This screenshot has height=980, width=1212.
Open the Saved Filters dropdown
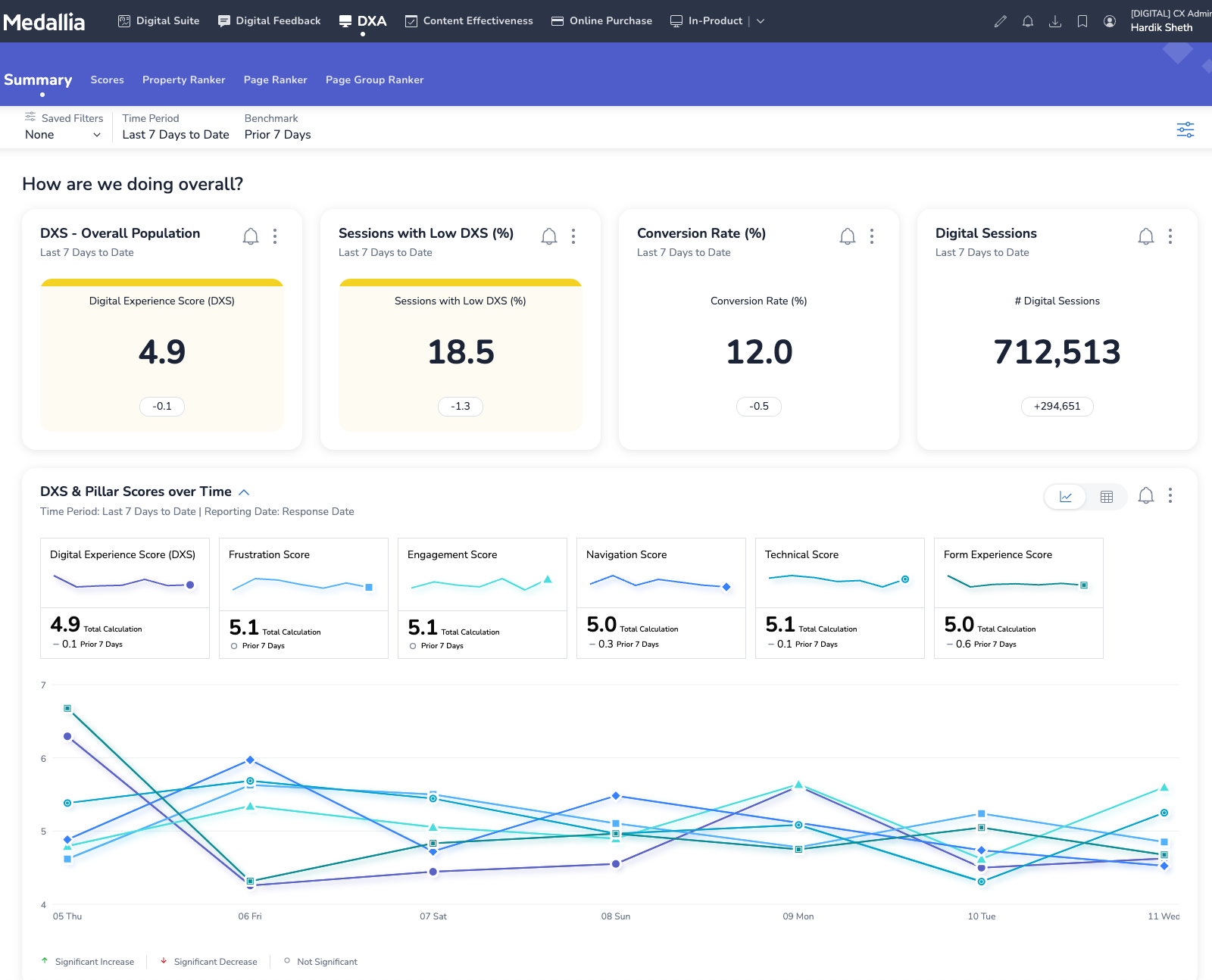[63, 135]
